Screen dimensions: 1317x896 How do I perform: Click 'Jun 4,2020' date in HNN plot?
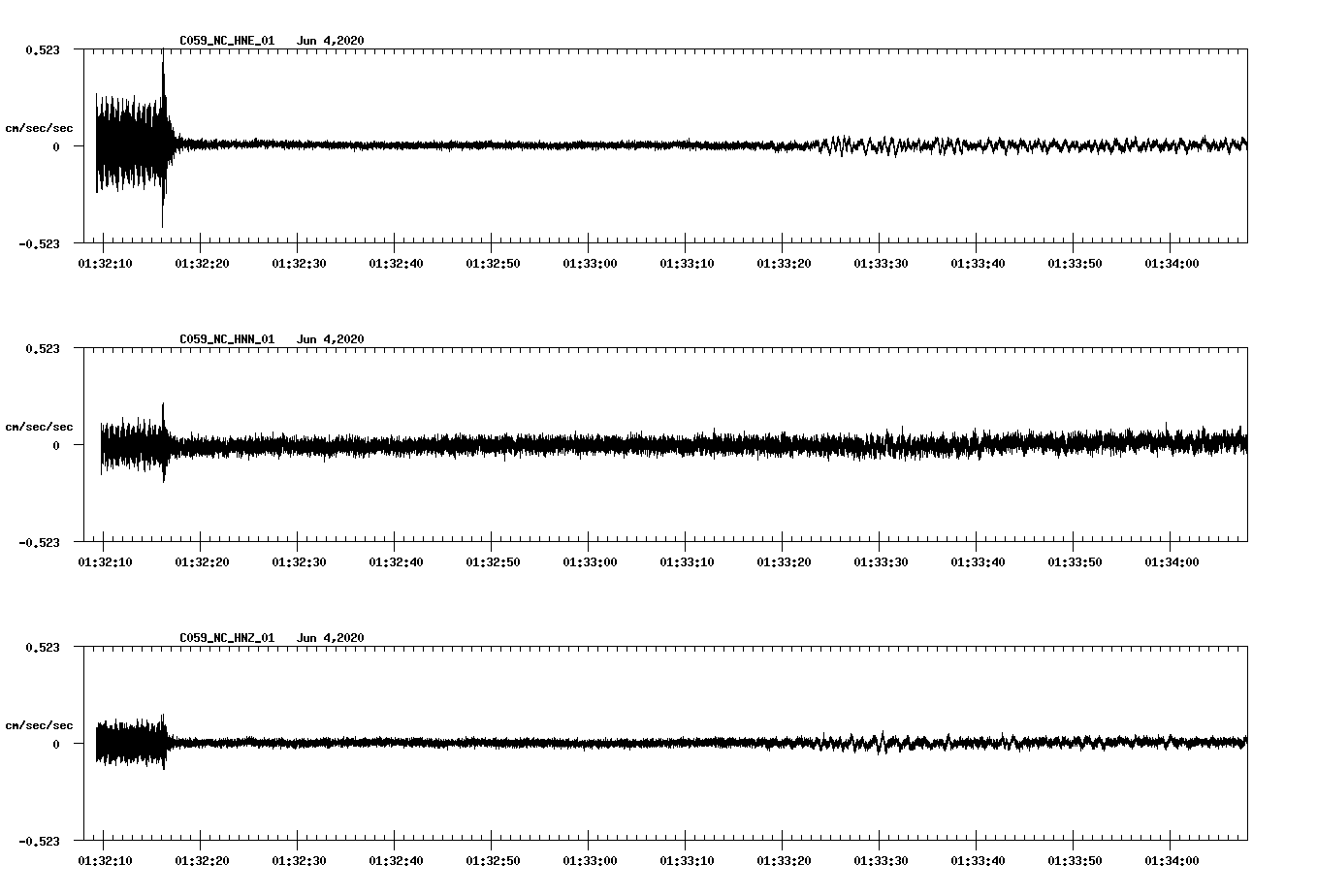(331, 339)
